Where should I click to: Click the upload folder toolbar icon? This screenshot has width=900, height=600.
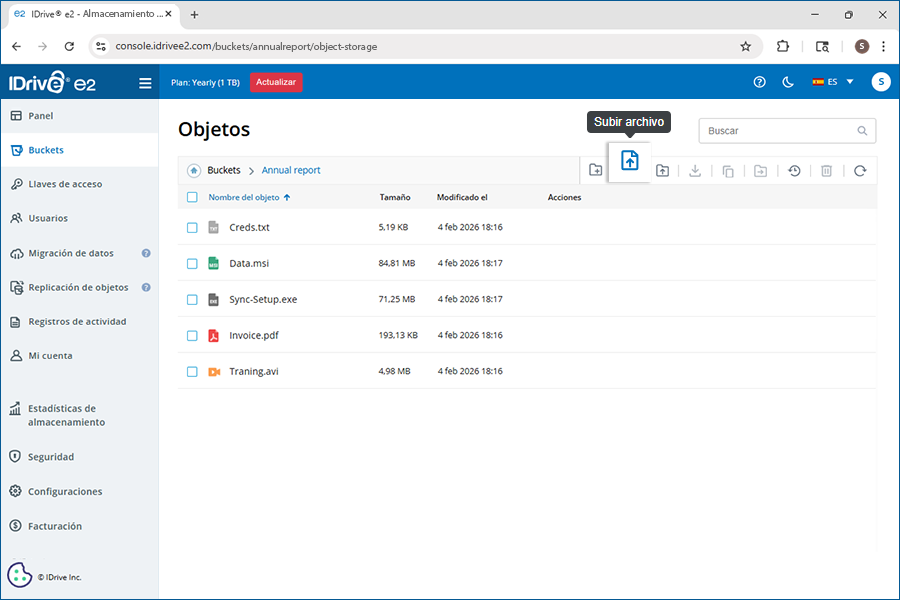(x=662, y=171)
